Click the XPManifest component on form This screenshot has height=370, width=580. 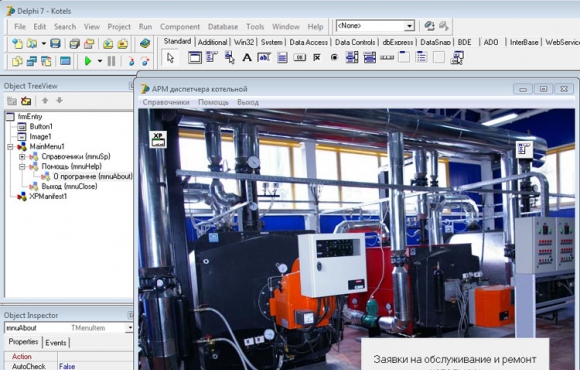tap(158, 139)
